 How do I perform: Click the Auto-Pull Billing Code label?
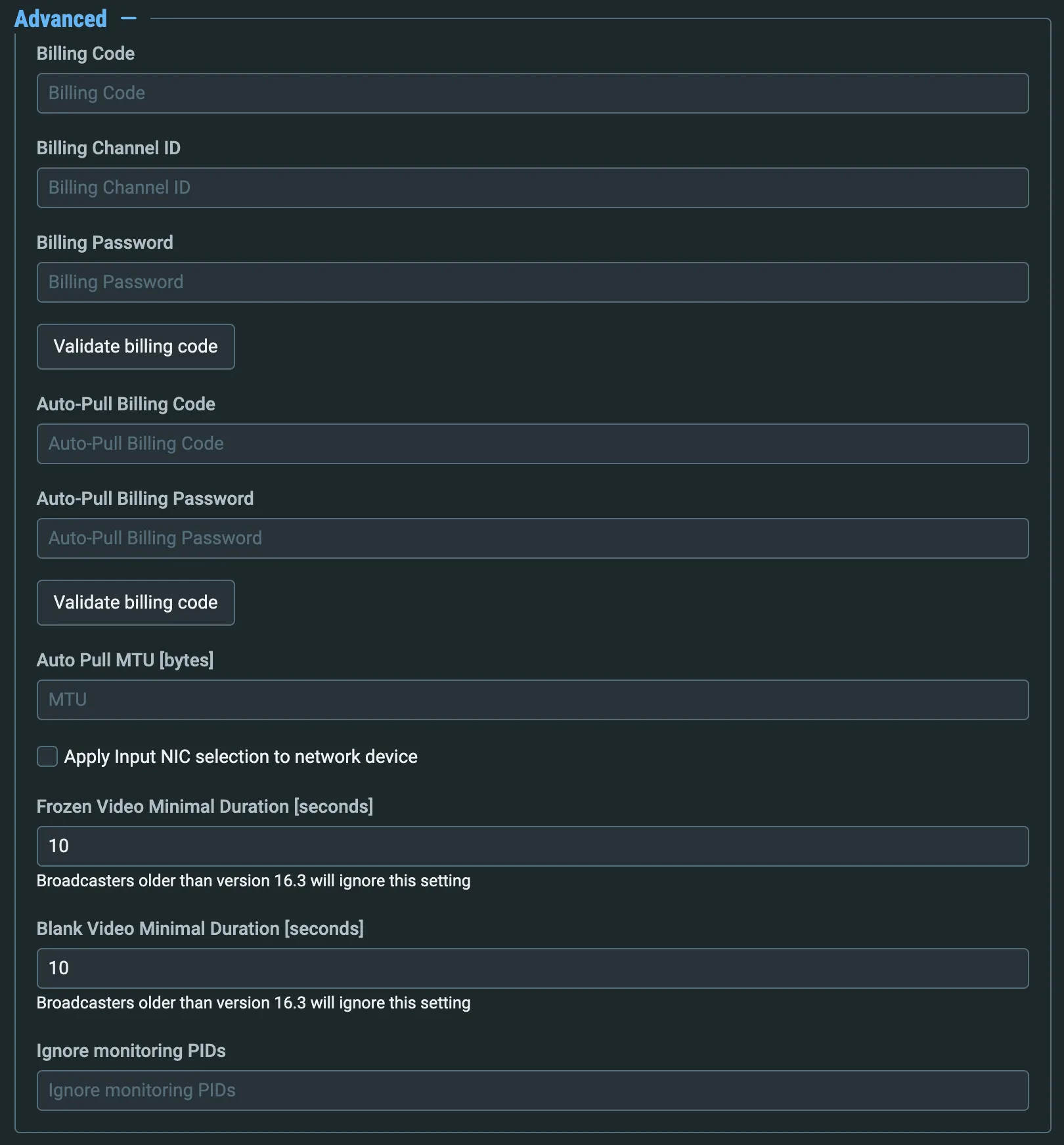(x=126, y=404)
